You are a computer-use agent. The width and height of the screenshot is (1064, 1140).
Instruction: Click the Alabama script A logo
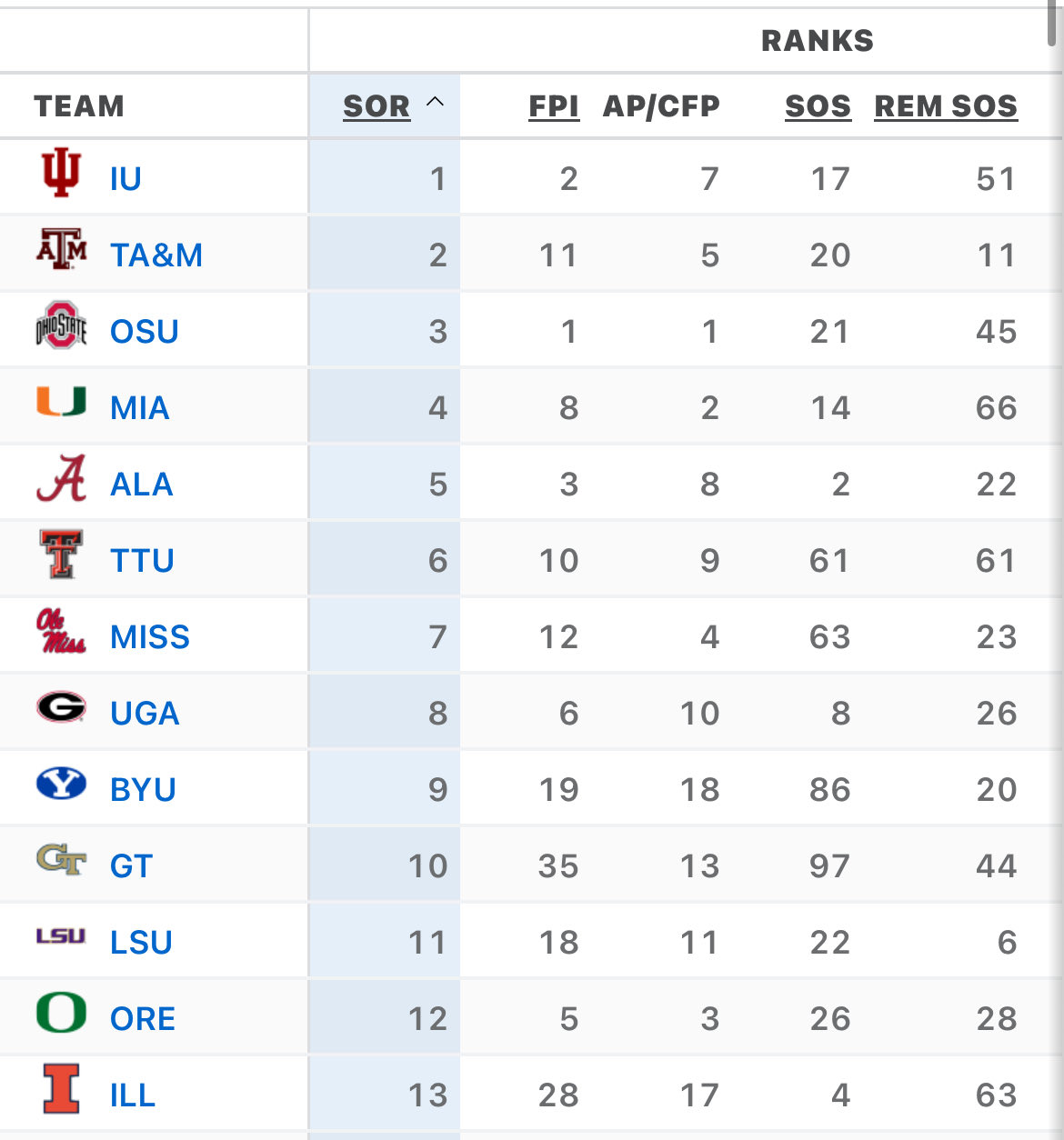[x=61, y=479]
